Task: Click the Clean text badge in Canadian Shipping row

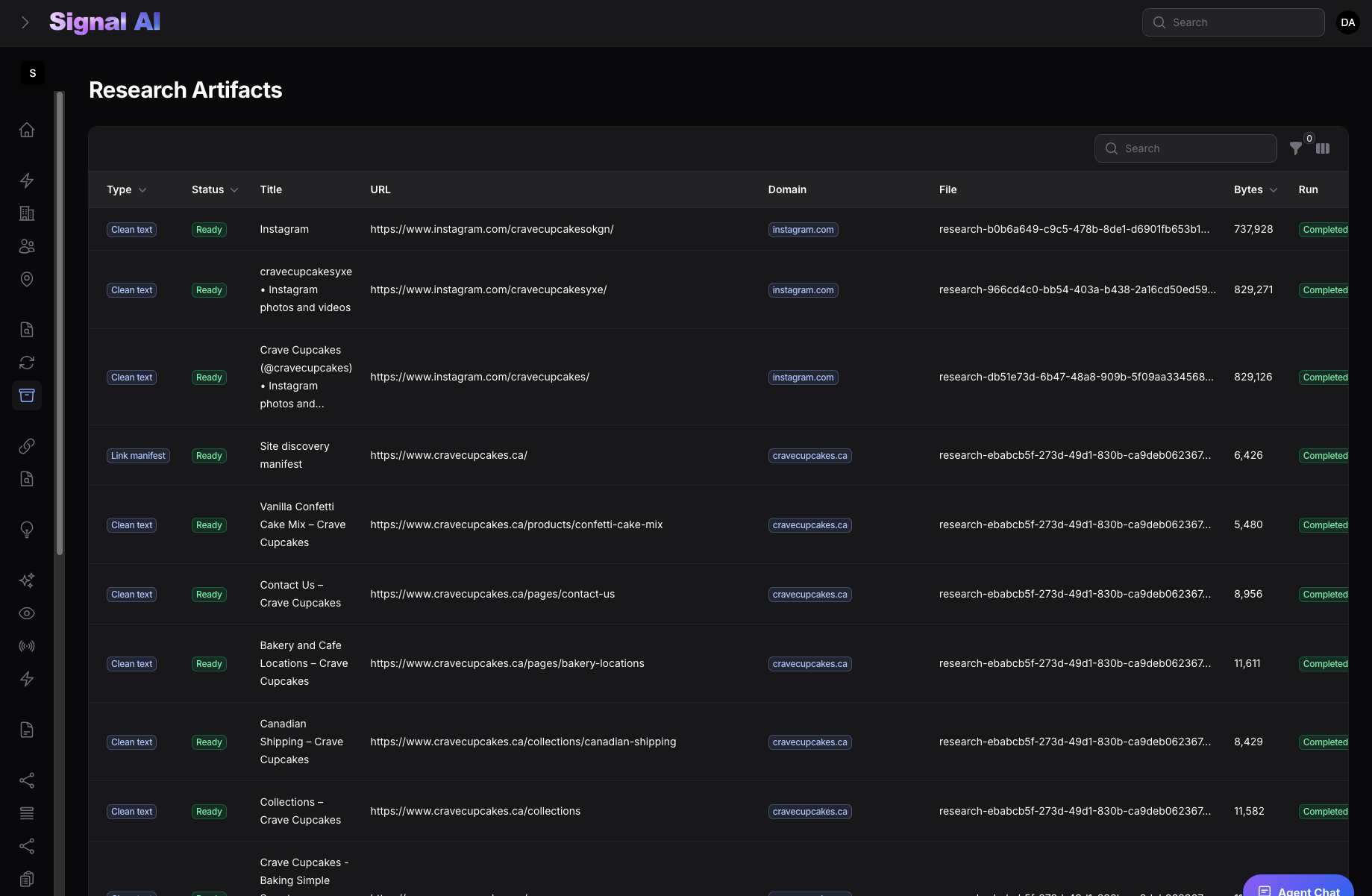Action: [x=131, y=742]
